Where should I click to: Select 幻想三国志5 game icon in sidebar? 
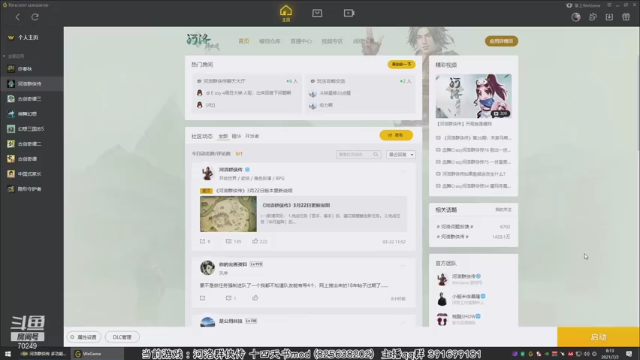pyautogui.click(x=11, y=129)
